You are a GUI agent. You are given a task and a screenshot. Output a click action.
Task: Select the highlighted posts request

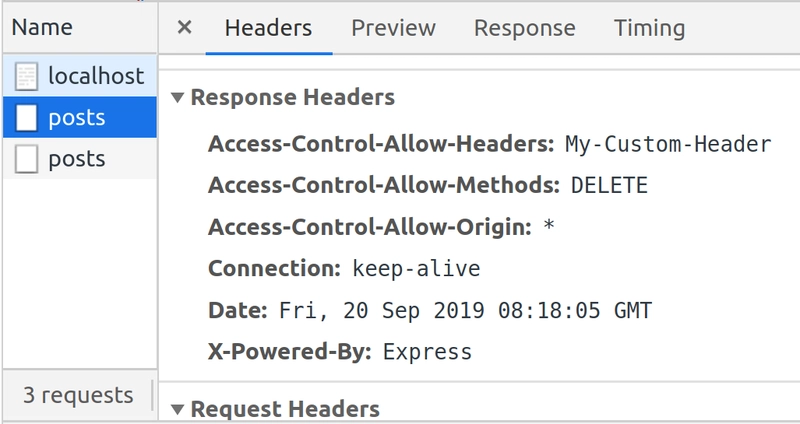[80, 117]
